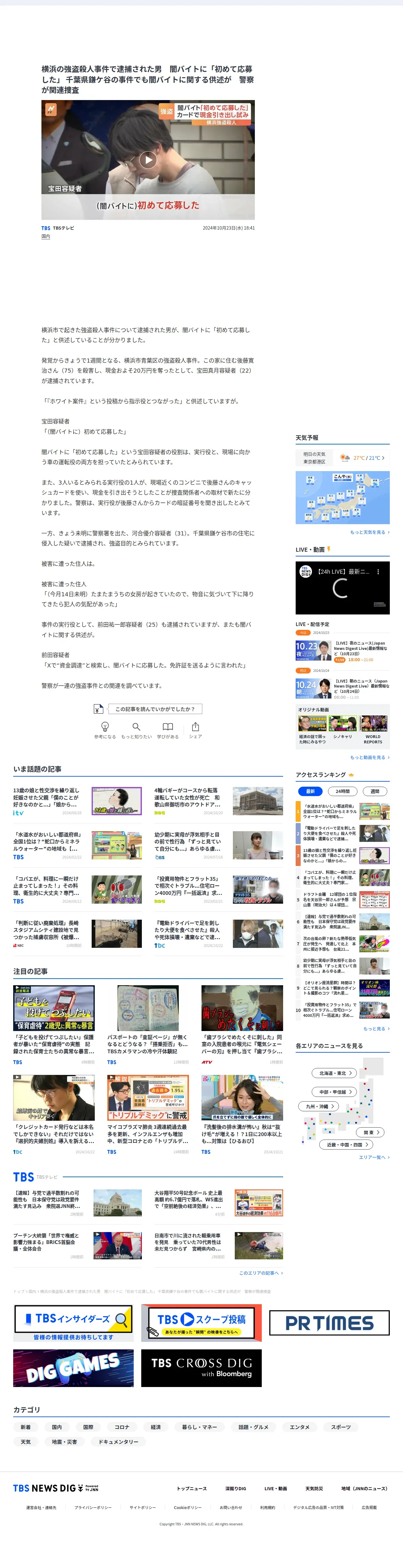Viewport: 403px width, 1568px height.
Task: Open the エリア一覧へ link
Action: [x=374, y=1157]
